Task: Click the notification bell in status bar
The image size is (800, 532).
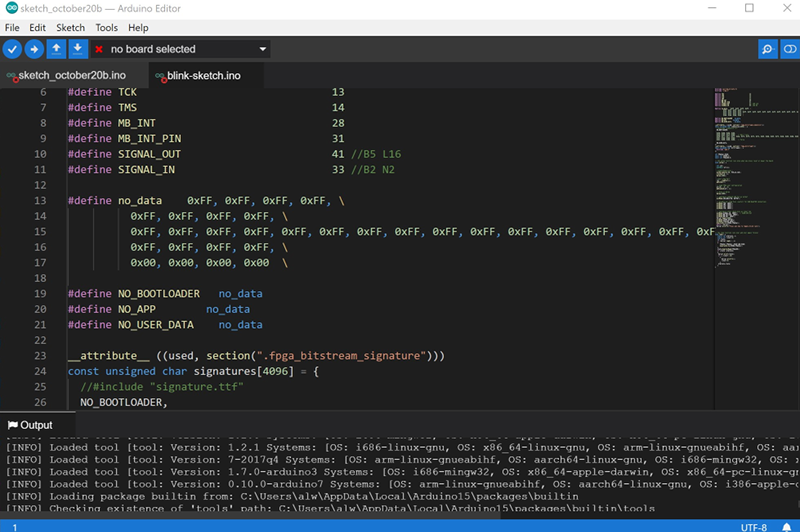Action: pos(786,526)
